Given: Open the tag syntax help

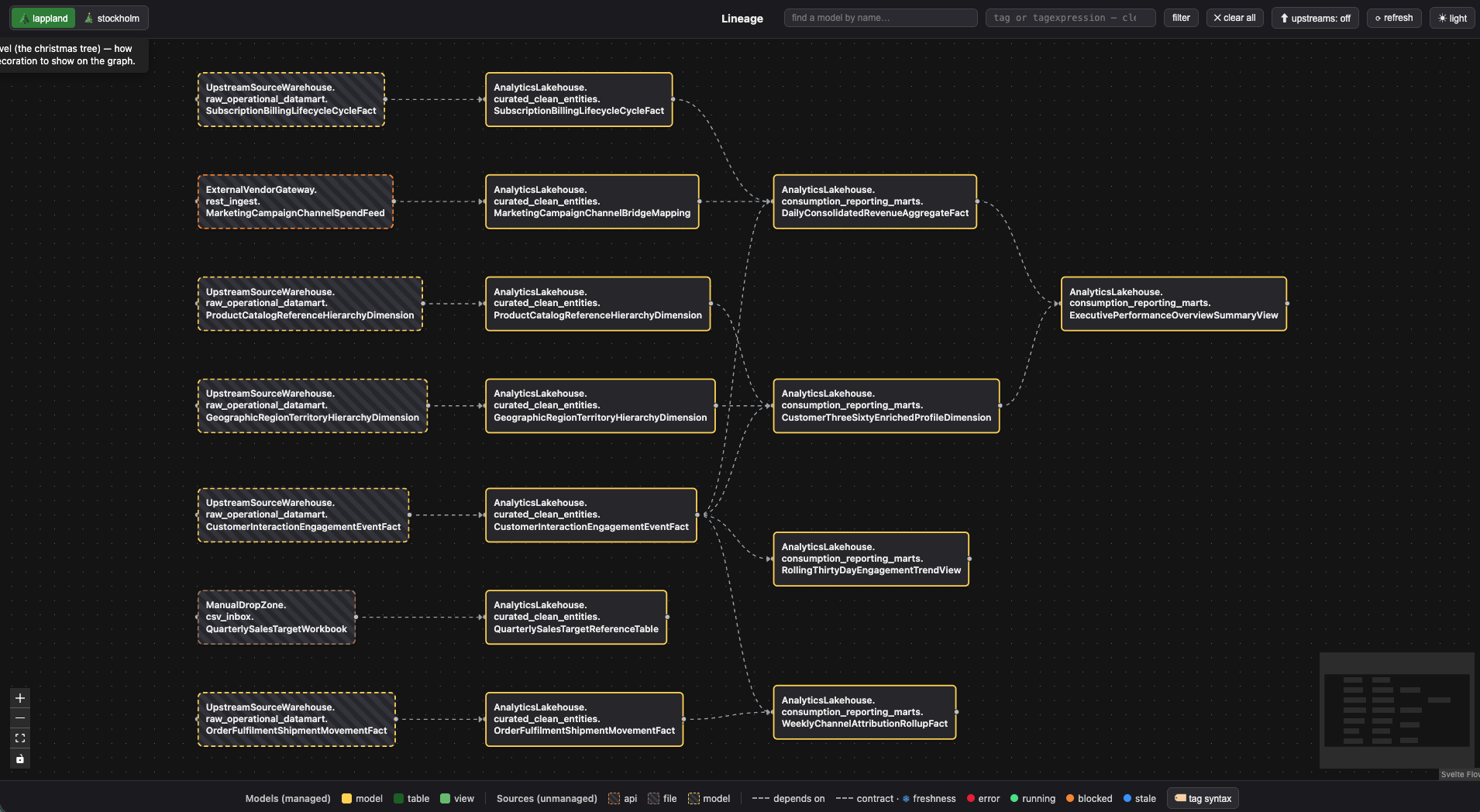Looking at the screenshot, I should (x=1203, y=799).
